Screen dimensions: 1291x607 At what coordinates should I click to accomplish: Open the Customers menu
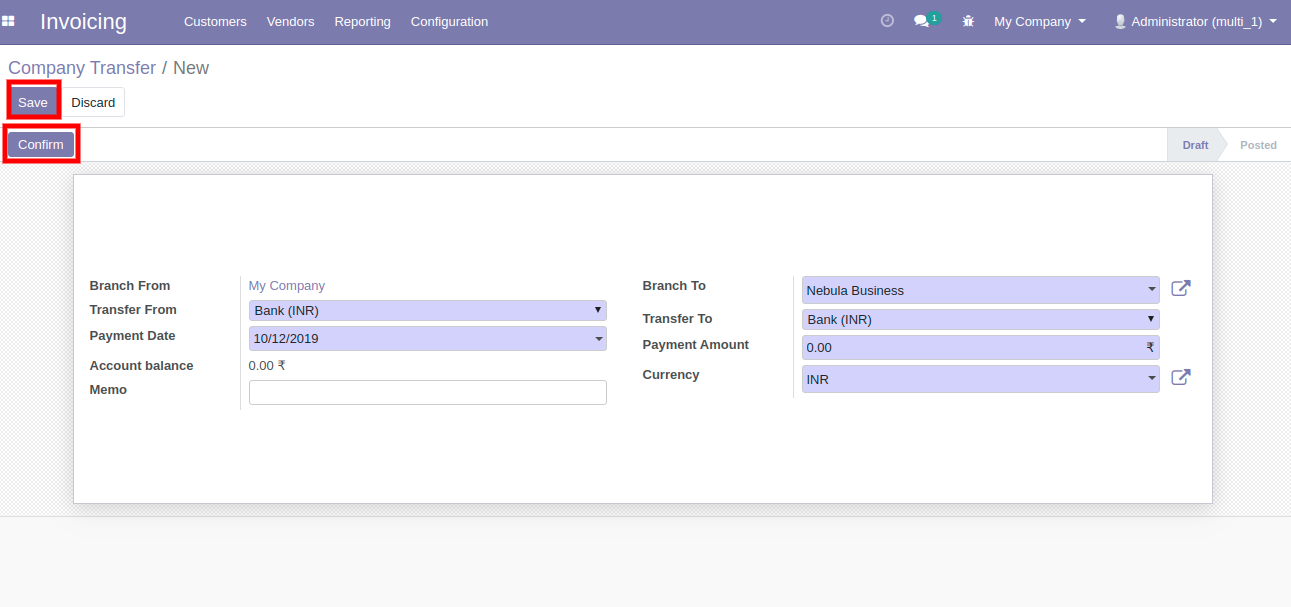[215, 21]
